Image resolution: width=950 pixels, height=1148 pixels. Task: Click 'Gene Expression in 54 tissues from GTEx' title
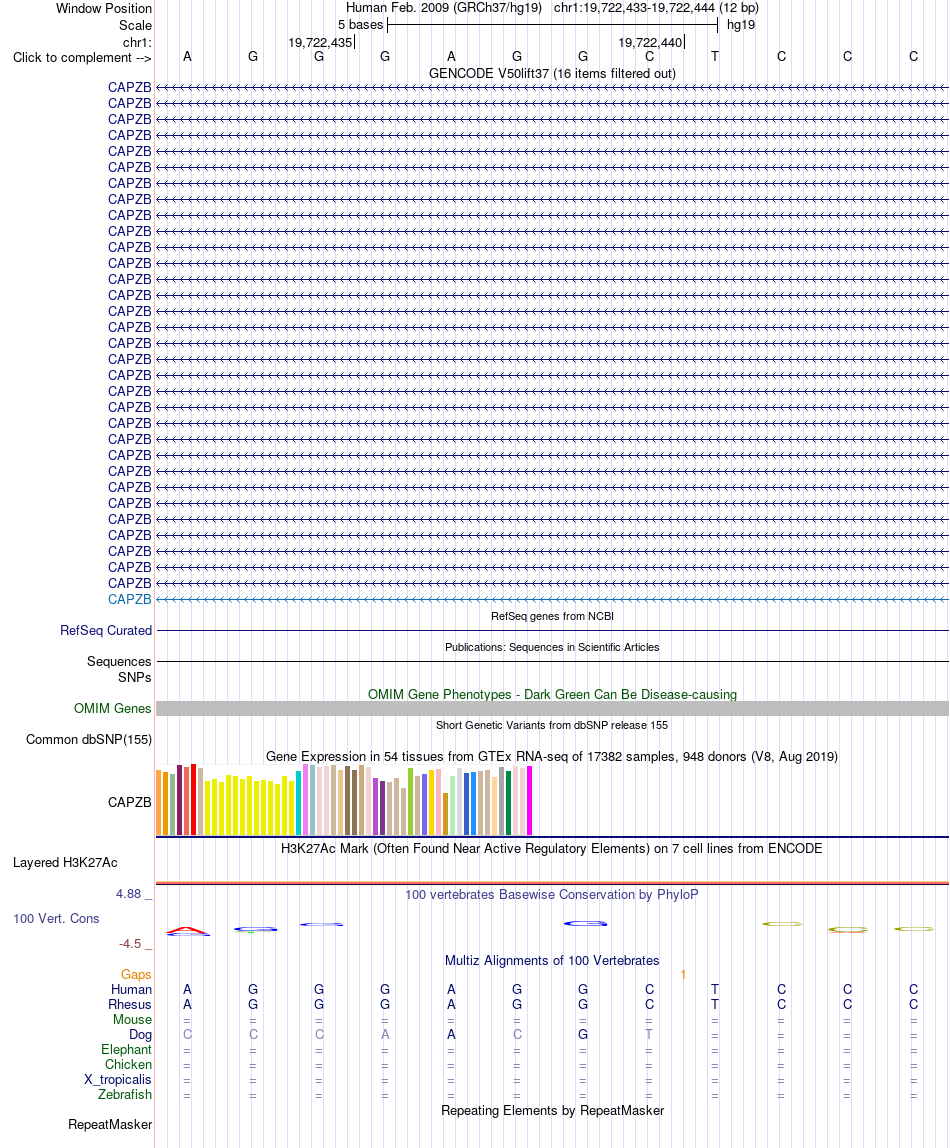(552, 756)
